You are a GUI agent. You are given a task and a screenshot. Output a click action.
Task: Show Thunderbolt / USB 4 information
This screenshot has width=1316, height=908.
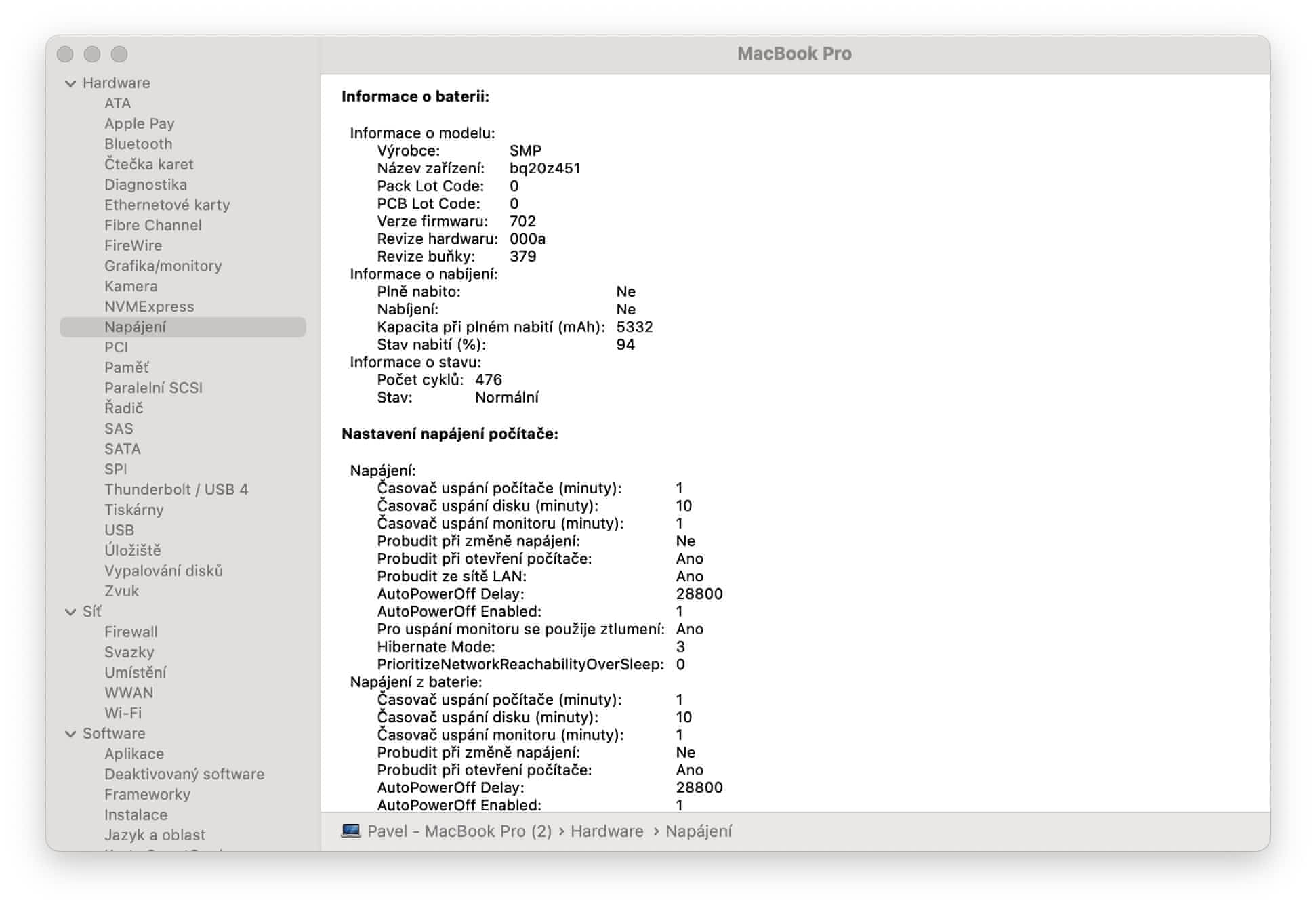click(x=176, y=489)
